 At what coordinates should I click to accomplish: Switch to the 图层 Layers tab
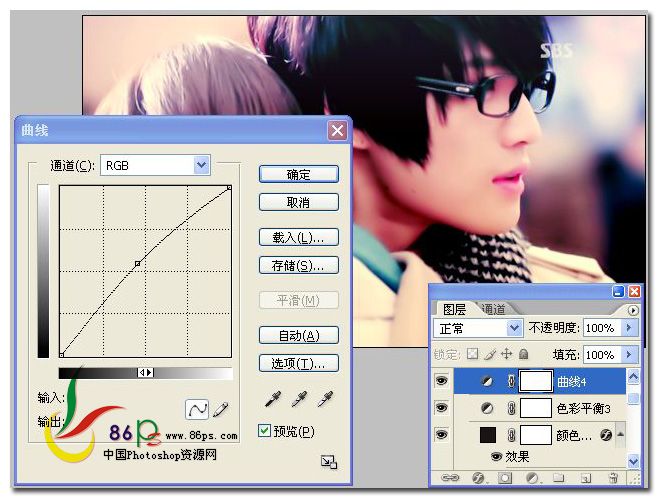tap(454, 310)
